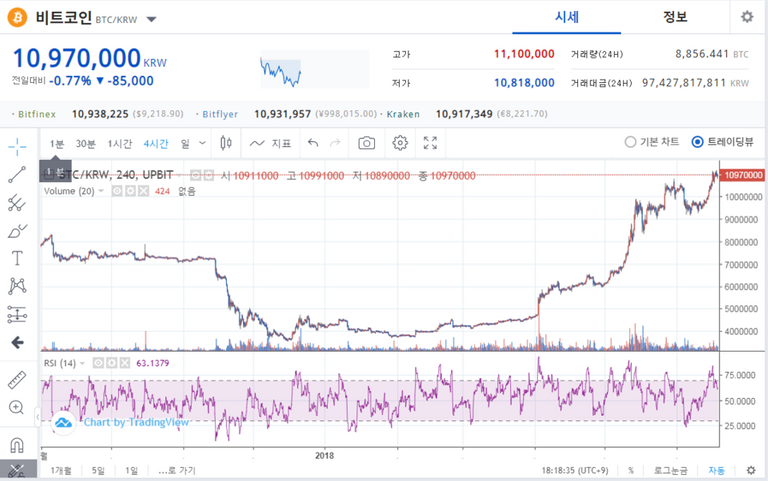
Task: Click the Bitcoin logo icon
Action: coord(17,18)
